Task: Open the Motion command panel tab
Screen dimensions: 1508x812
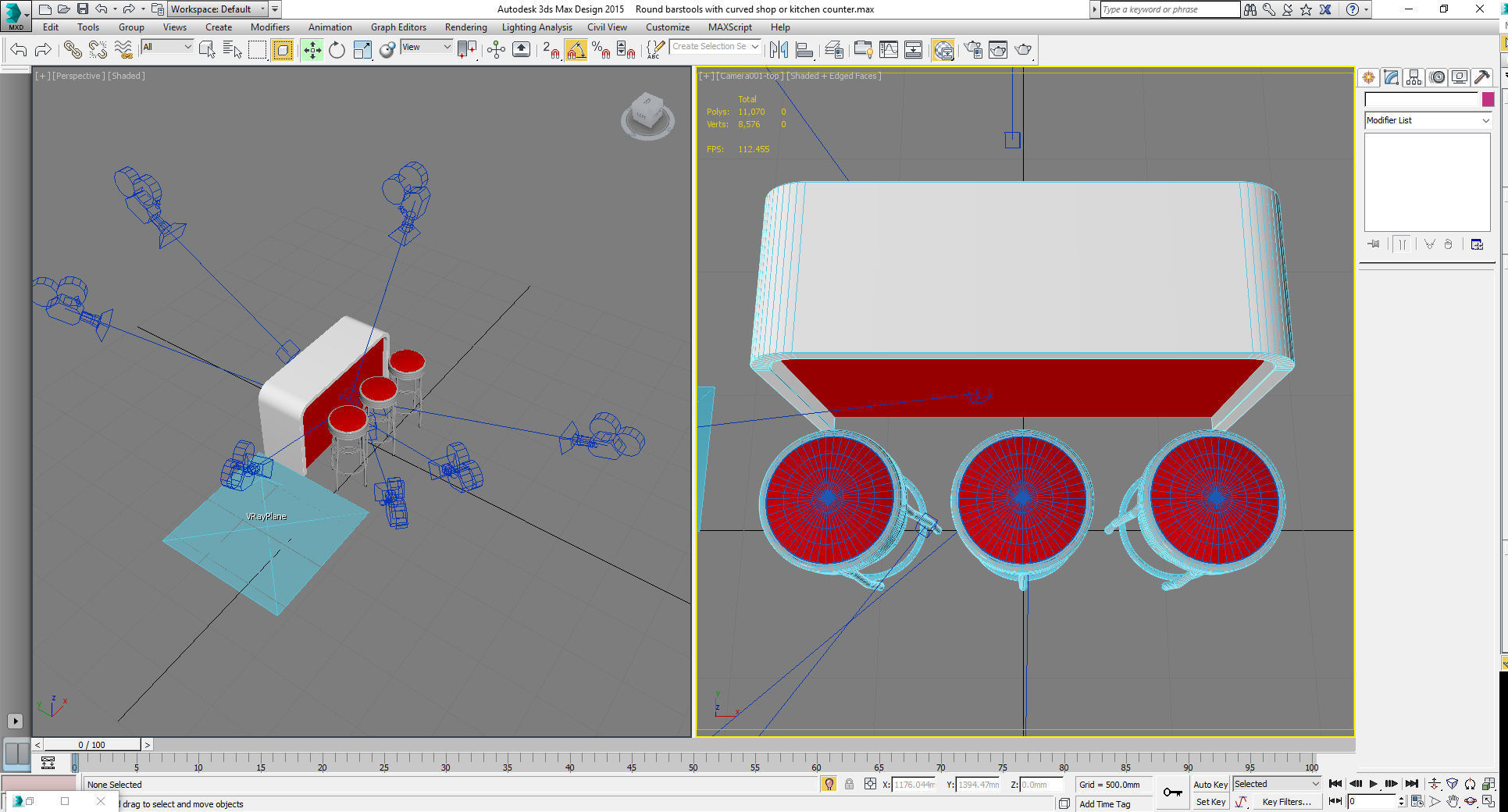Action: (1437, 77)
